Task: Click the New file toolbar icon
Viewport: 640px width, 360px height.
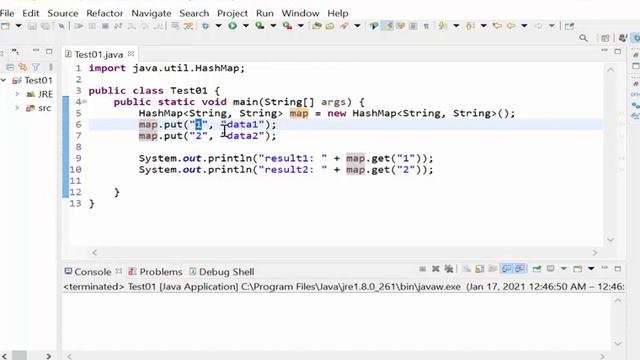Action: tap(5, 26)
